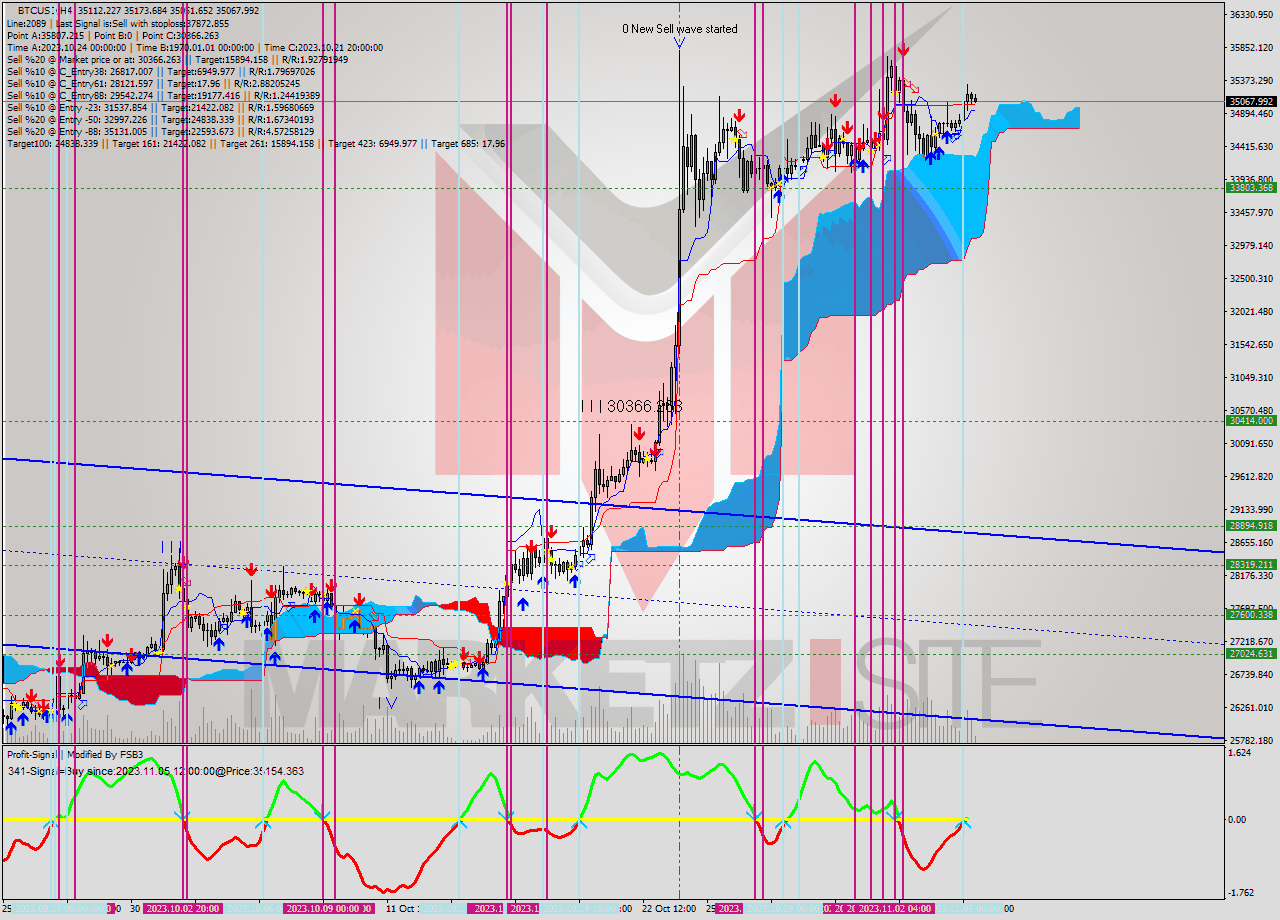Click the BTCUSD H4 symbol title line
This screenshot has height=920, width=1280.
[138, 11]
